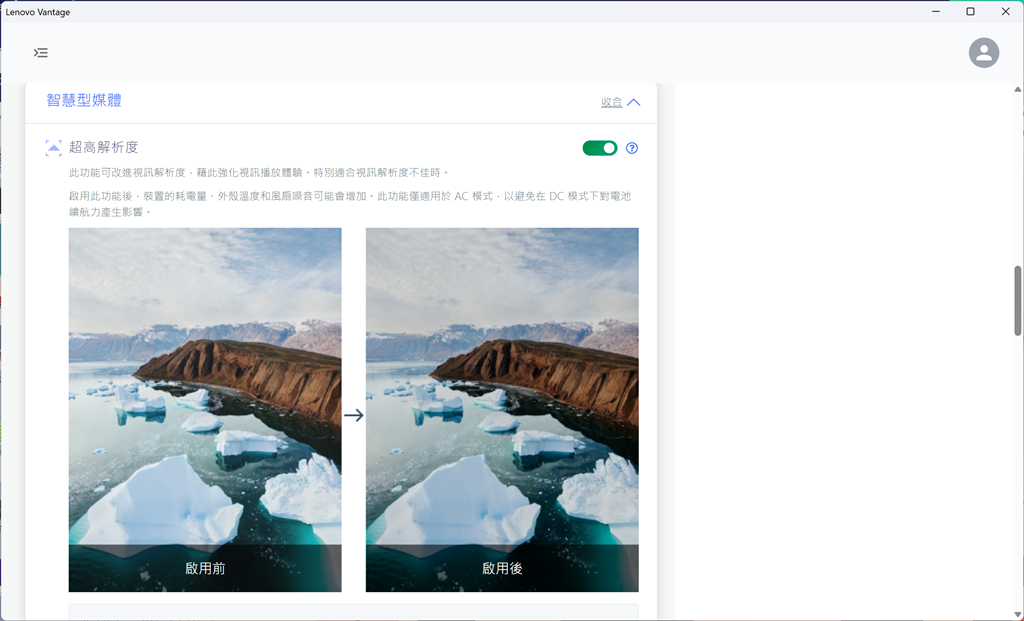
Task: Click the 超高解析度 title text
Action: pos(104,148)
